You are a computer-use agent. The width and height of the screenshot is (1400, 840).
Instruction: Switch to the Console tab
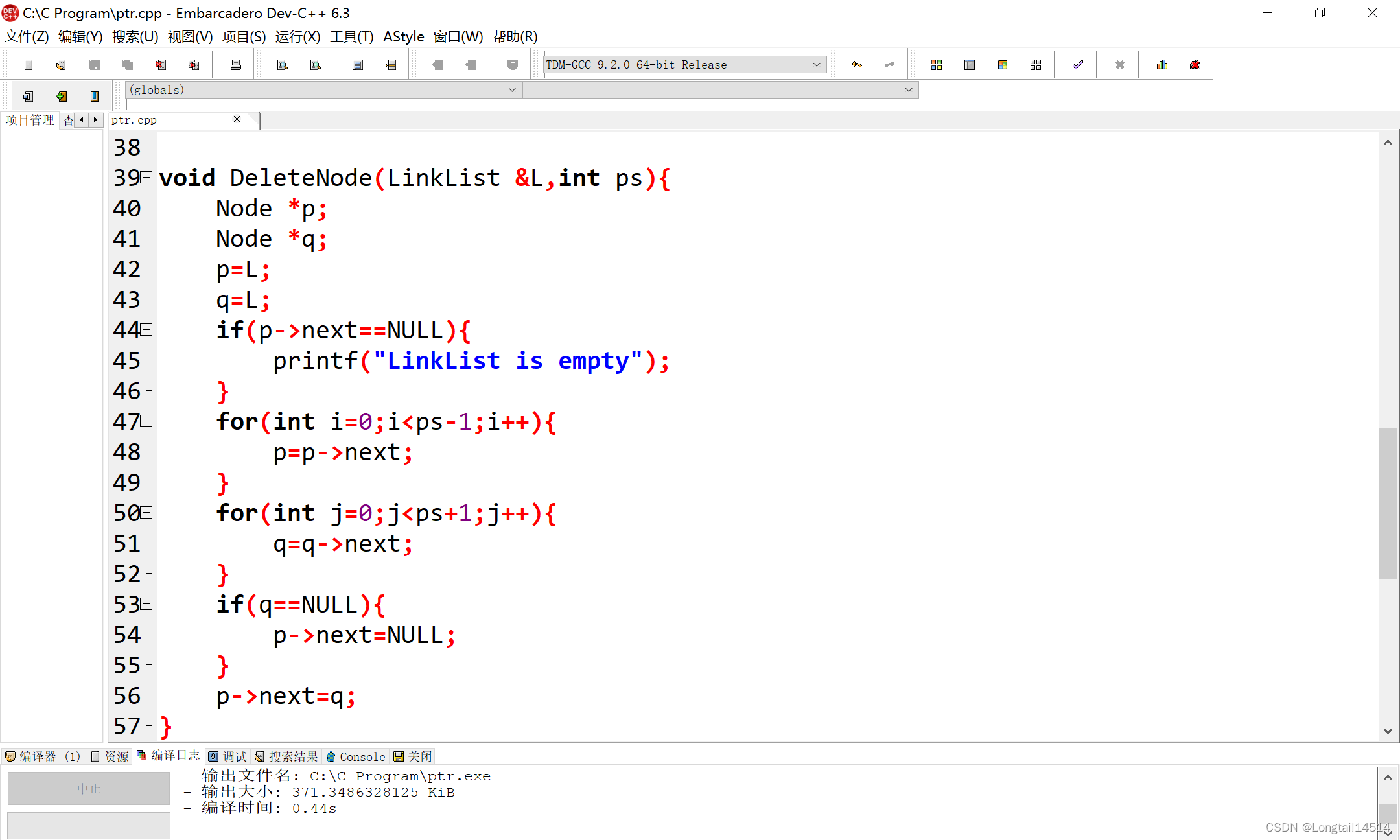(x=356, y=756)
